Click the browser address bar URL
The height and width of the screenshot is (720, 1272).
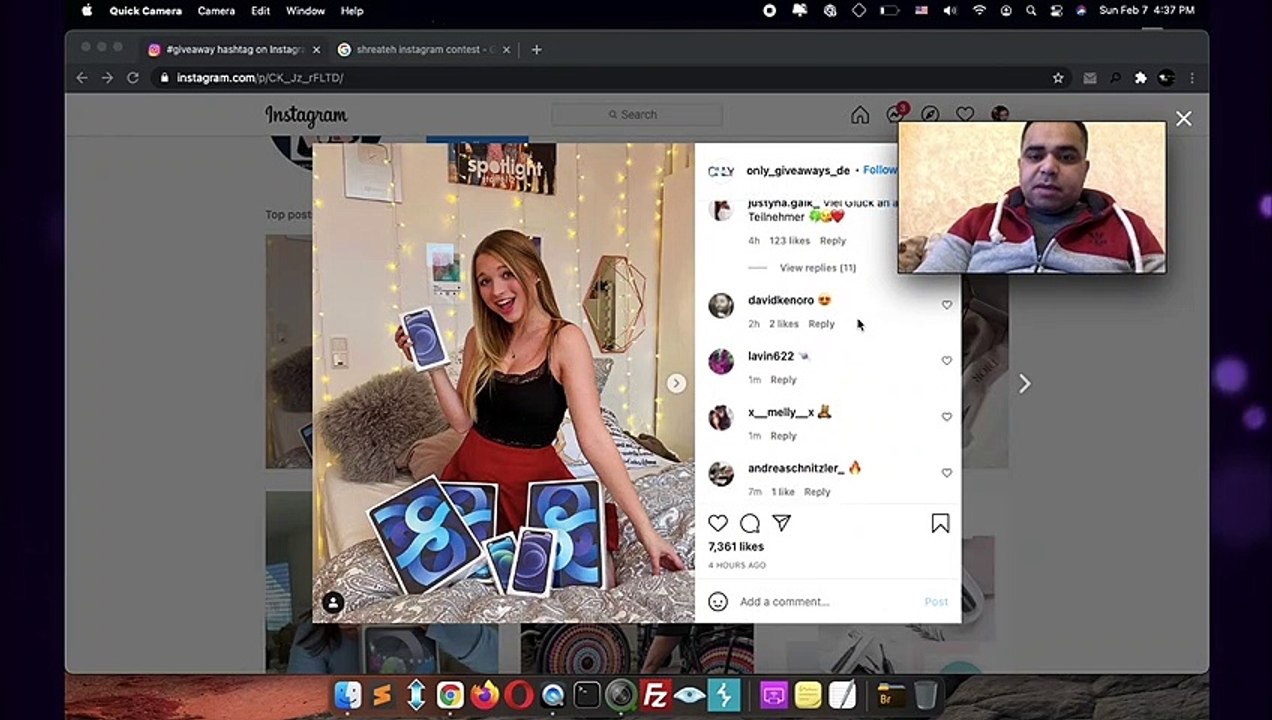(260, 78)
